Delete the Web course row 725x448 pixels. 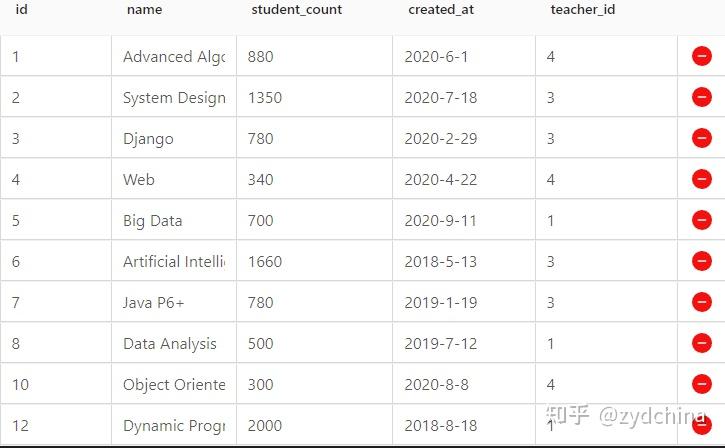point(701,180)
